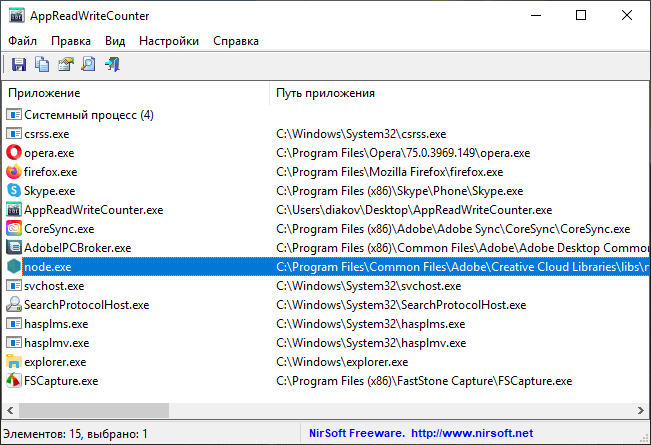The image size is (651, 445).
Task: Click path C:\Windows\explorer.exe
Action: [342, 362]
